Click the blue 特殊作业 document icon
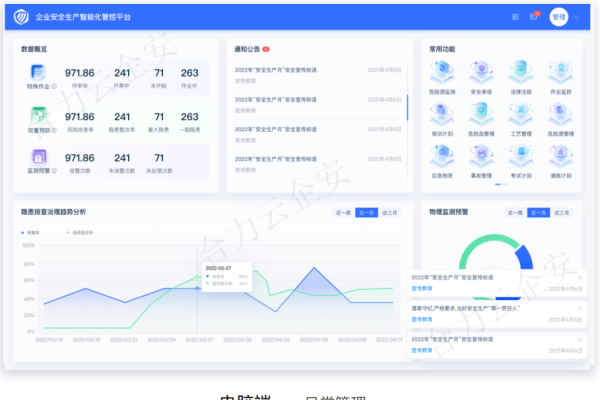Screen dimensions: 600x400 click(38, 72)
